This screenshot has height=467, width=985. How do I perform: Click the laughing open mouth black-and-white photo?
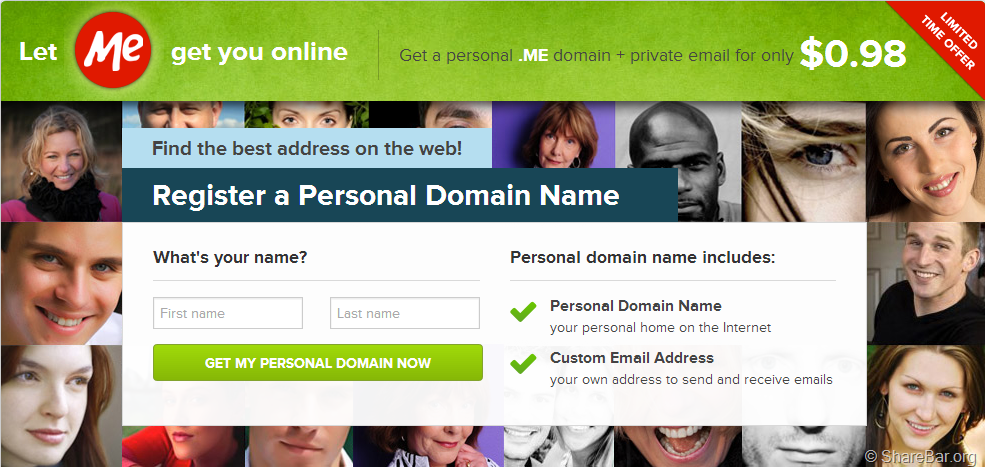[x=677, y=446]
